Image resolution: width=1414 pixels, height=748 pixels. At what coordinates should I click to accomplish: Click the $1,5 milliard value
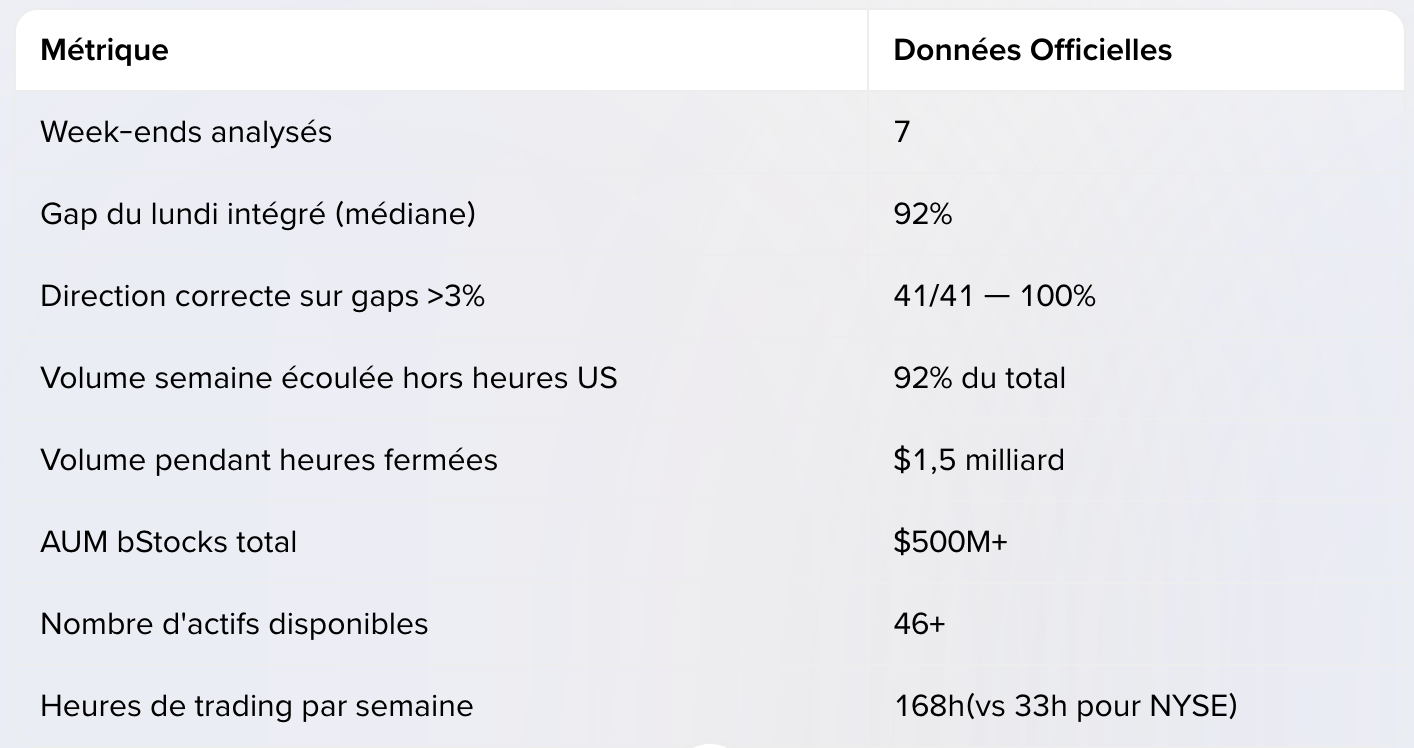pos(979,459)
